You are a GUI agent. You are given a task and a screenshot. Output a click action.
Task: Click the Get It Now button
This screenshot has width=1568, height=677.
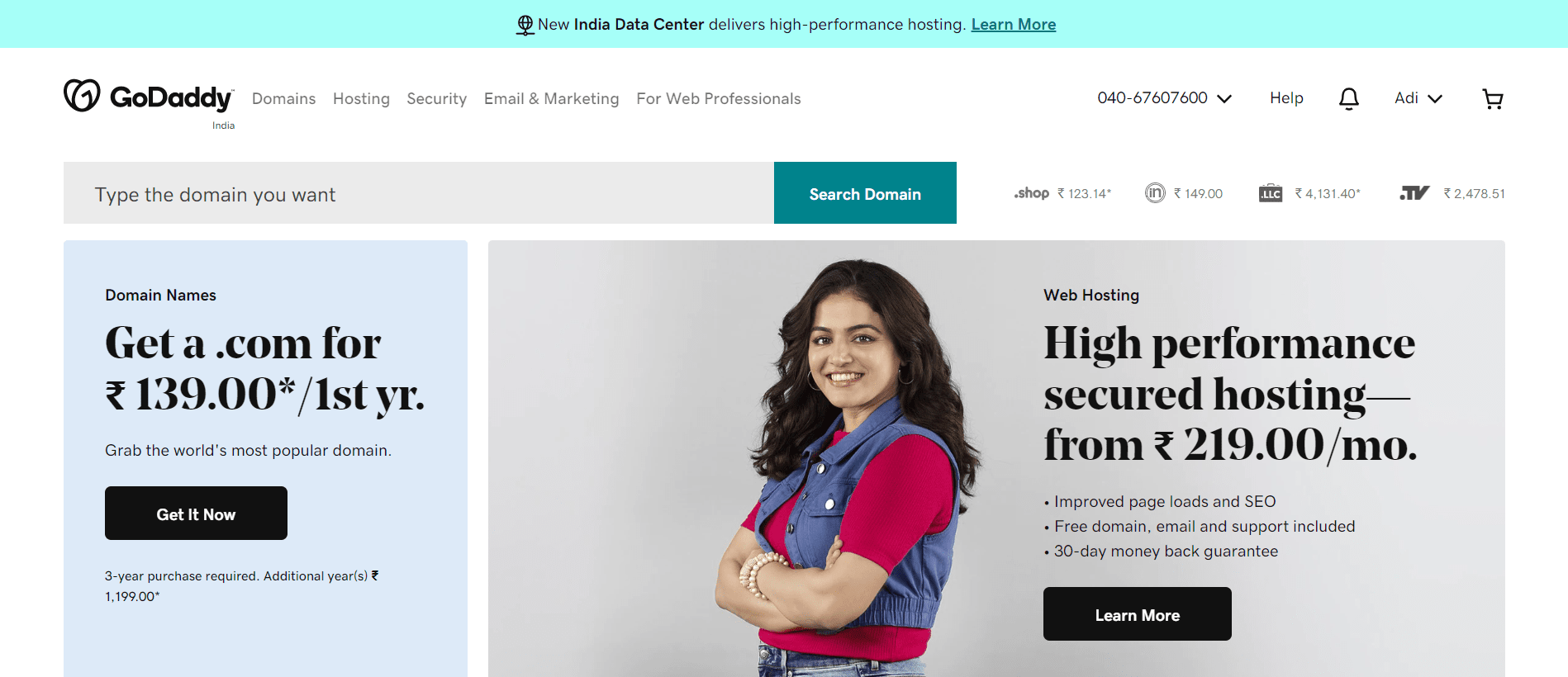click(x=196, y=514)
